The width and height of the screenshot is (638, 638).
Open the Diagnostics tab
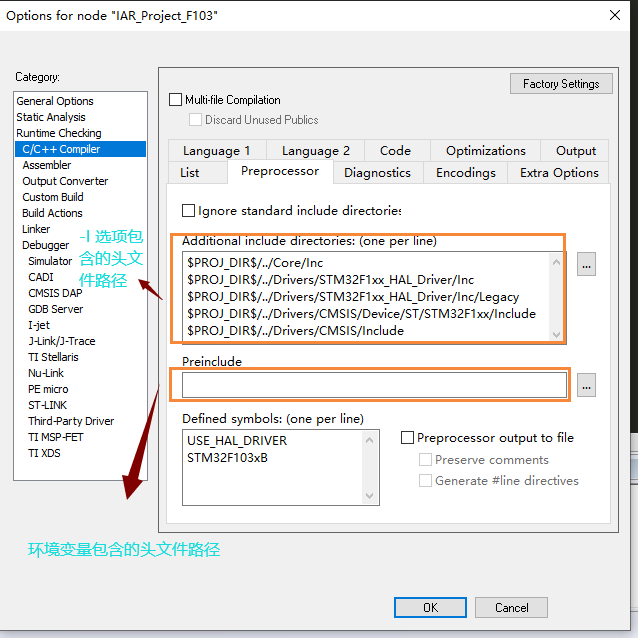pyautogui.click(x=377, y=173)
